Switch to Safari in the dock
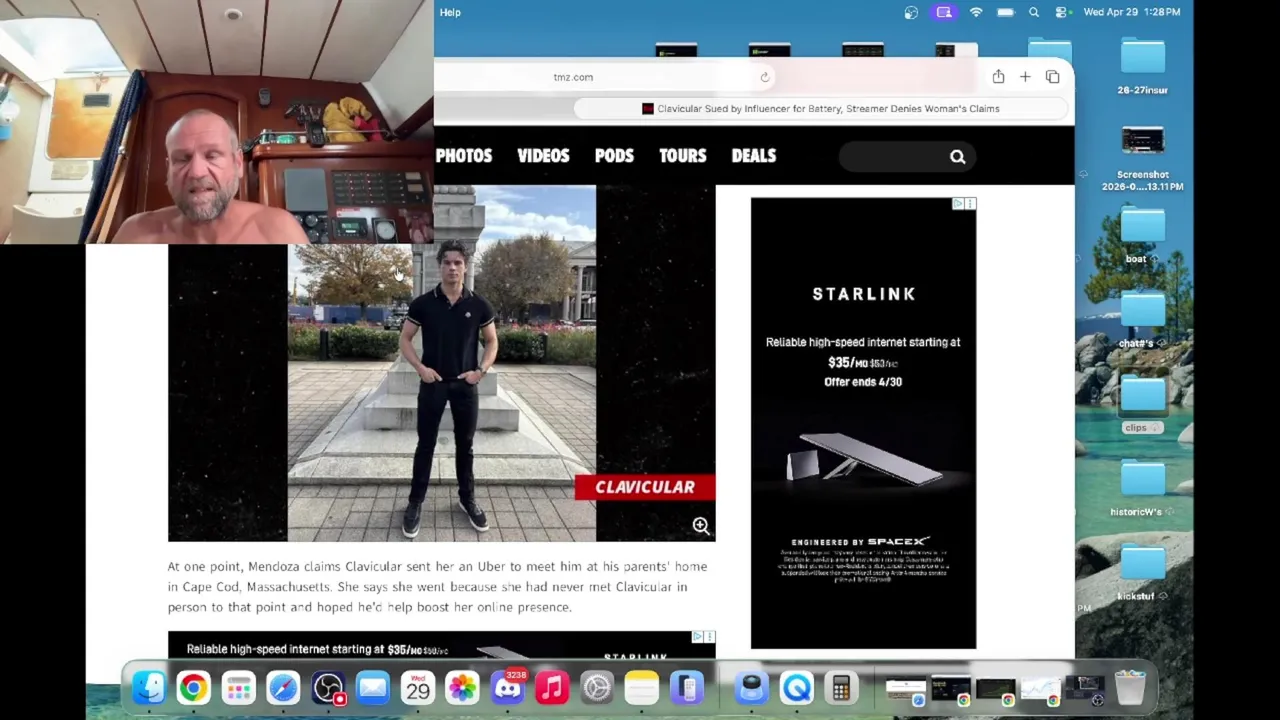This screenshot has height=720, width=1280. click(x=283, y=688)
